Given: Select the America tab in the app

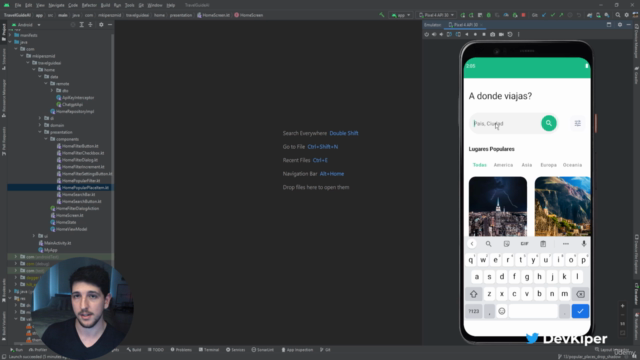Looking at the screenshot, I should (x=503, y=165).
